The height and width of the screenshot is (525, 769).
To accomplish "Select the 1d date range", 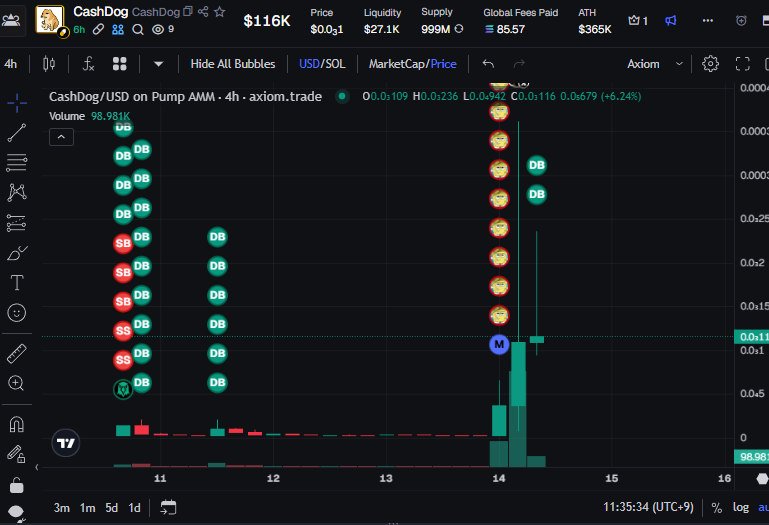I will pos(134,508).
